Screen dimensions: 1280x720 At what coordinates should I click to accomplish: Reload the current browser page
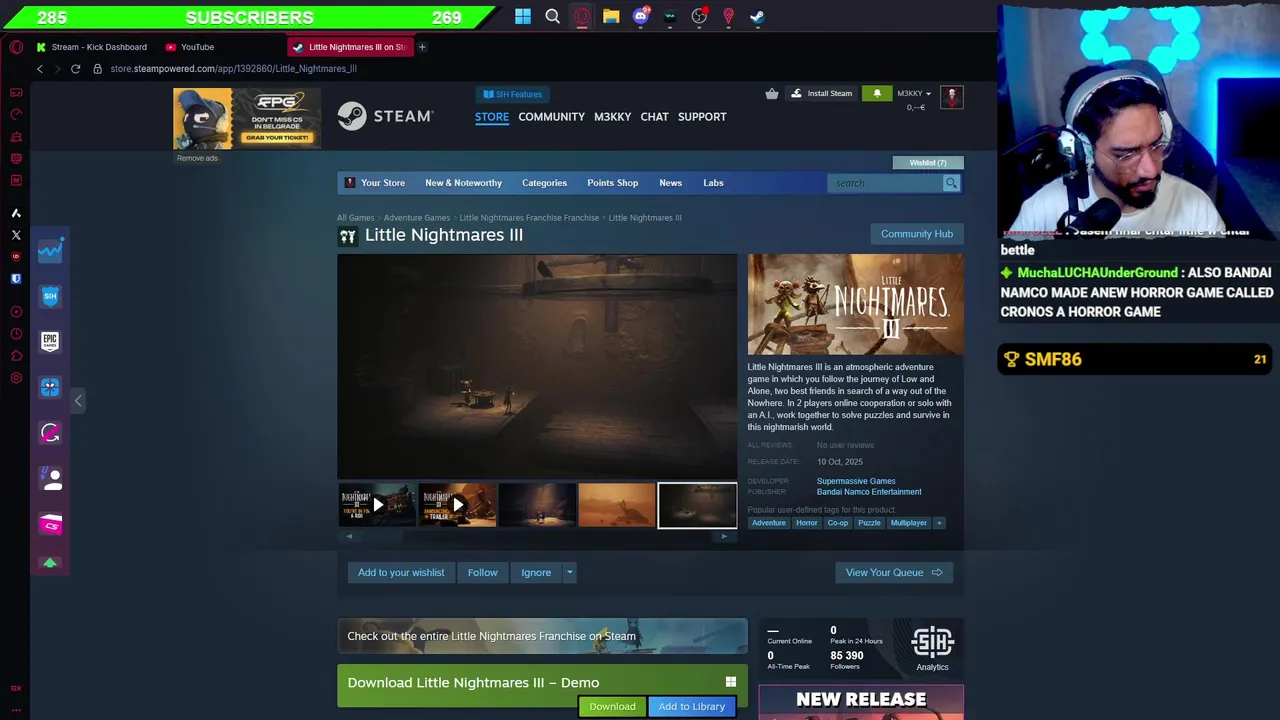click(x=75, y=69)
